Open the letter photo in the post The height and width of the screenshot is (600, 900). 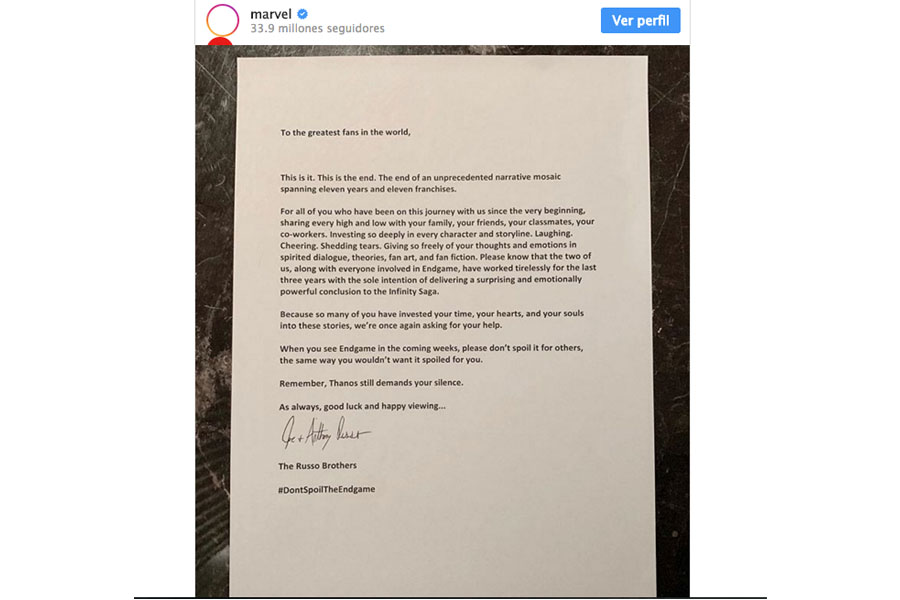442,322
